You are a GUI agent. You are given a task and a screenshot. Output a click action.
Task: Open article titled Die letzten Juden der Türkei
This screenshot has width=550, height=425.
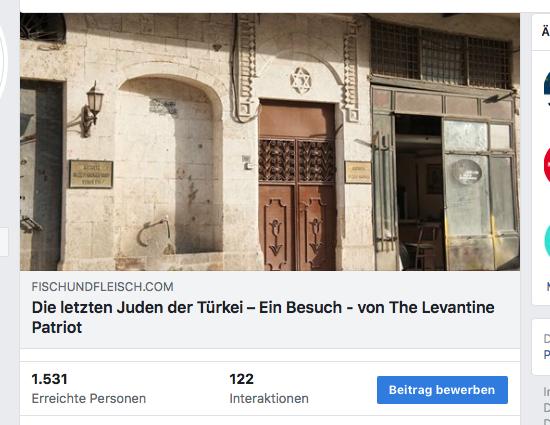coord(263,317)
